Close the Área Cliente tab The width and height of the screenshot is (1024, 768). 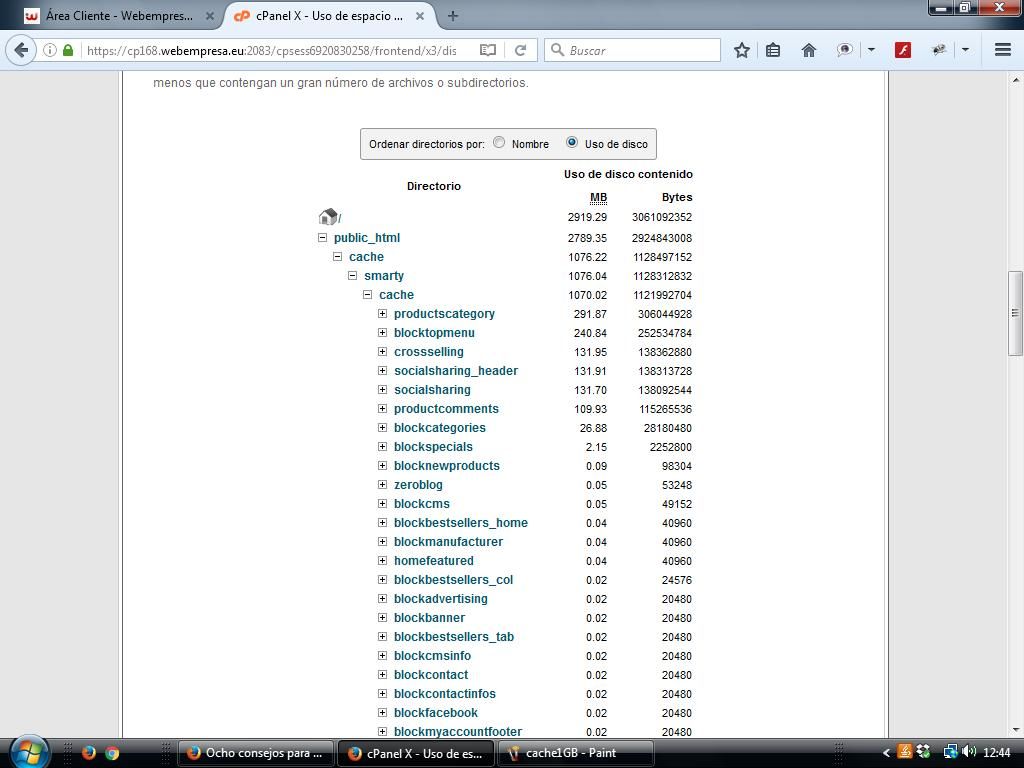coord(210,16)
